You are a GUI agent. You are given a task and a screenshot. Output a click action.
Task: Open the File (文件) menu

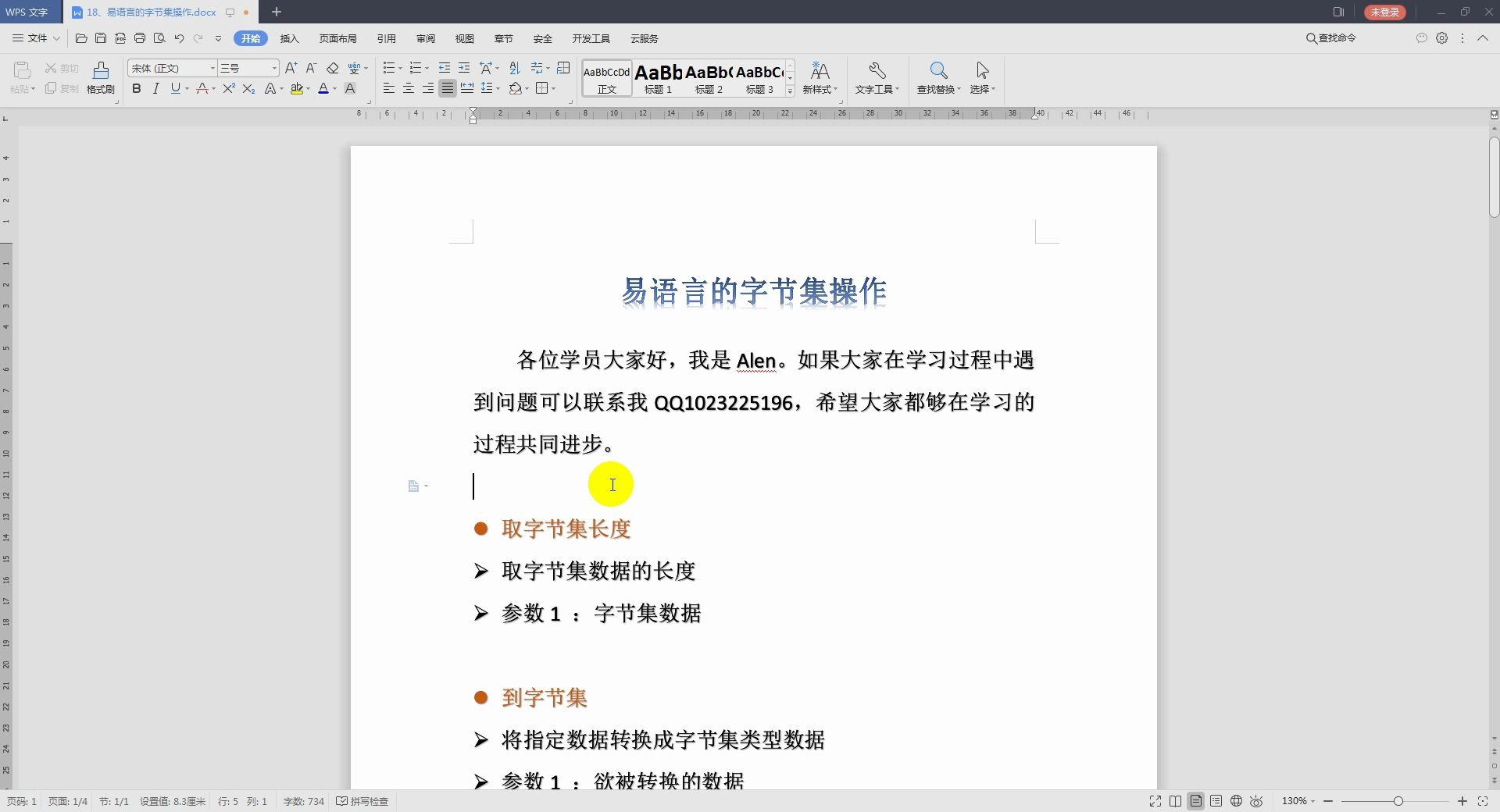[x=37, y=37]
